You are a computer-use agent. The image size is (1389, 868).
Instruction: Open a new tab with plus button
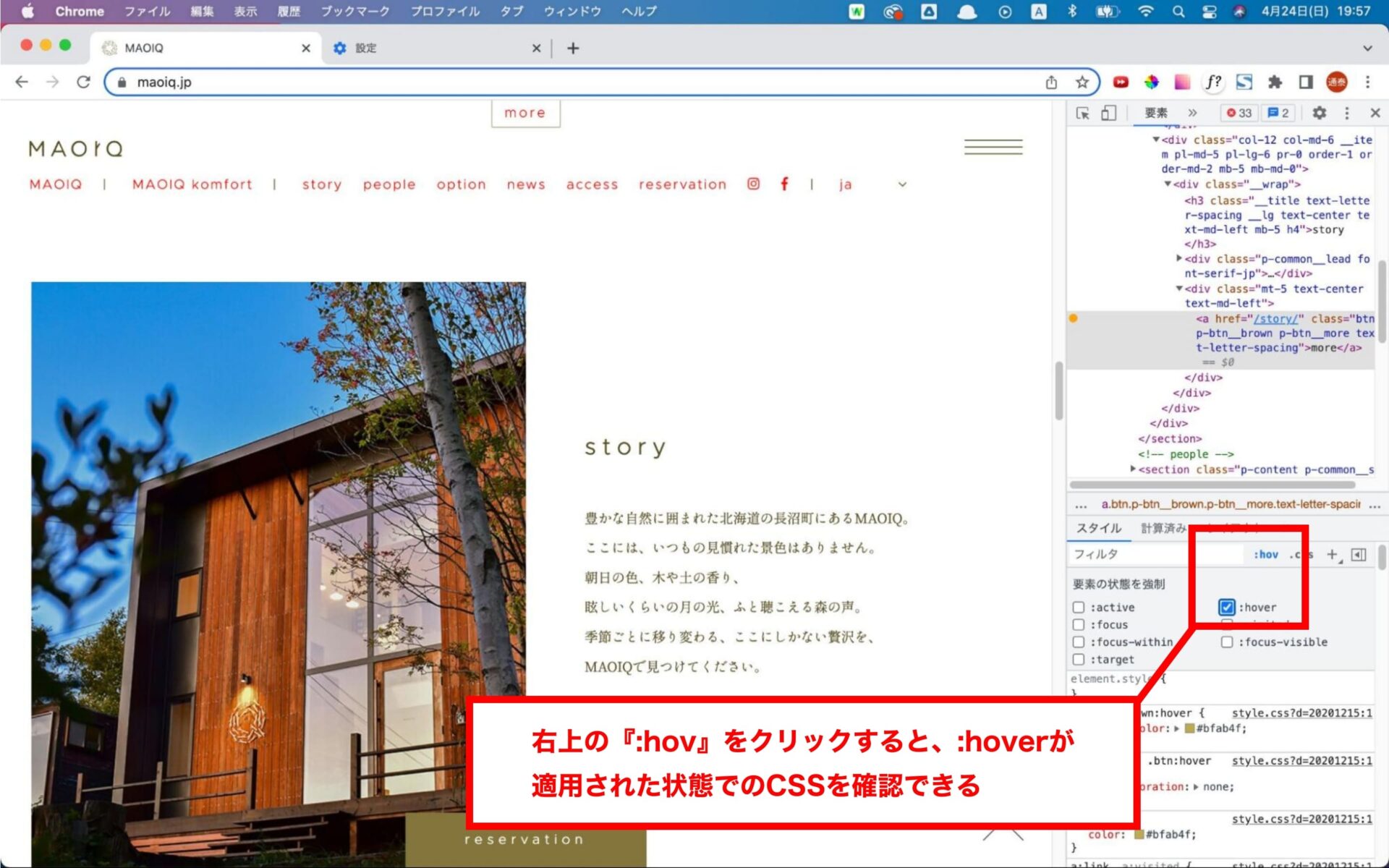573,48
